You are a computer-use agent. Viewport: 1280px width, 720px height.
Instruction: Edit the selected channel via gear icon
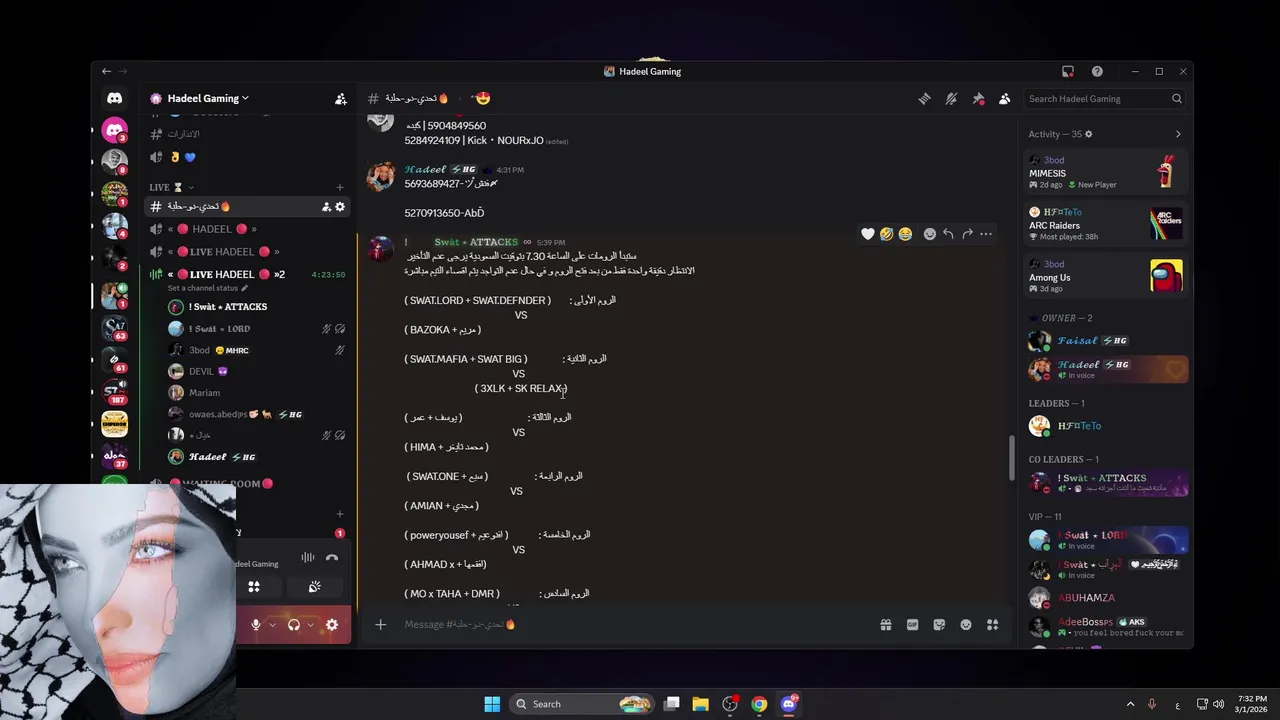coord(340,206)
